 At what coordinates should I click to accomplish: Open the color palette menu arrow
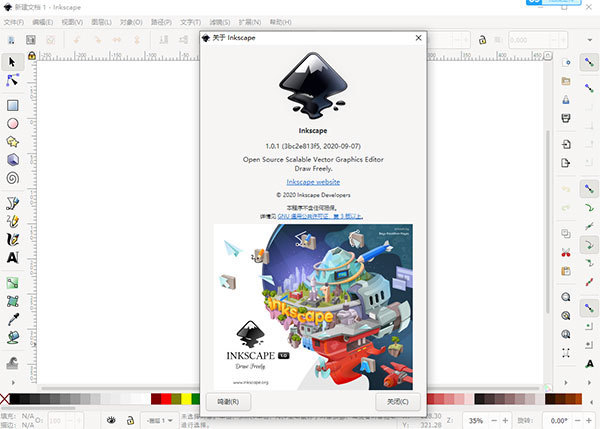592,401
